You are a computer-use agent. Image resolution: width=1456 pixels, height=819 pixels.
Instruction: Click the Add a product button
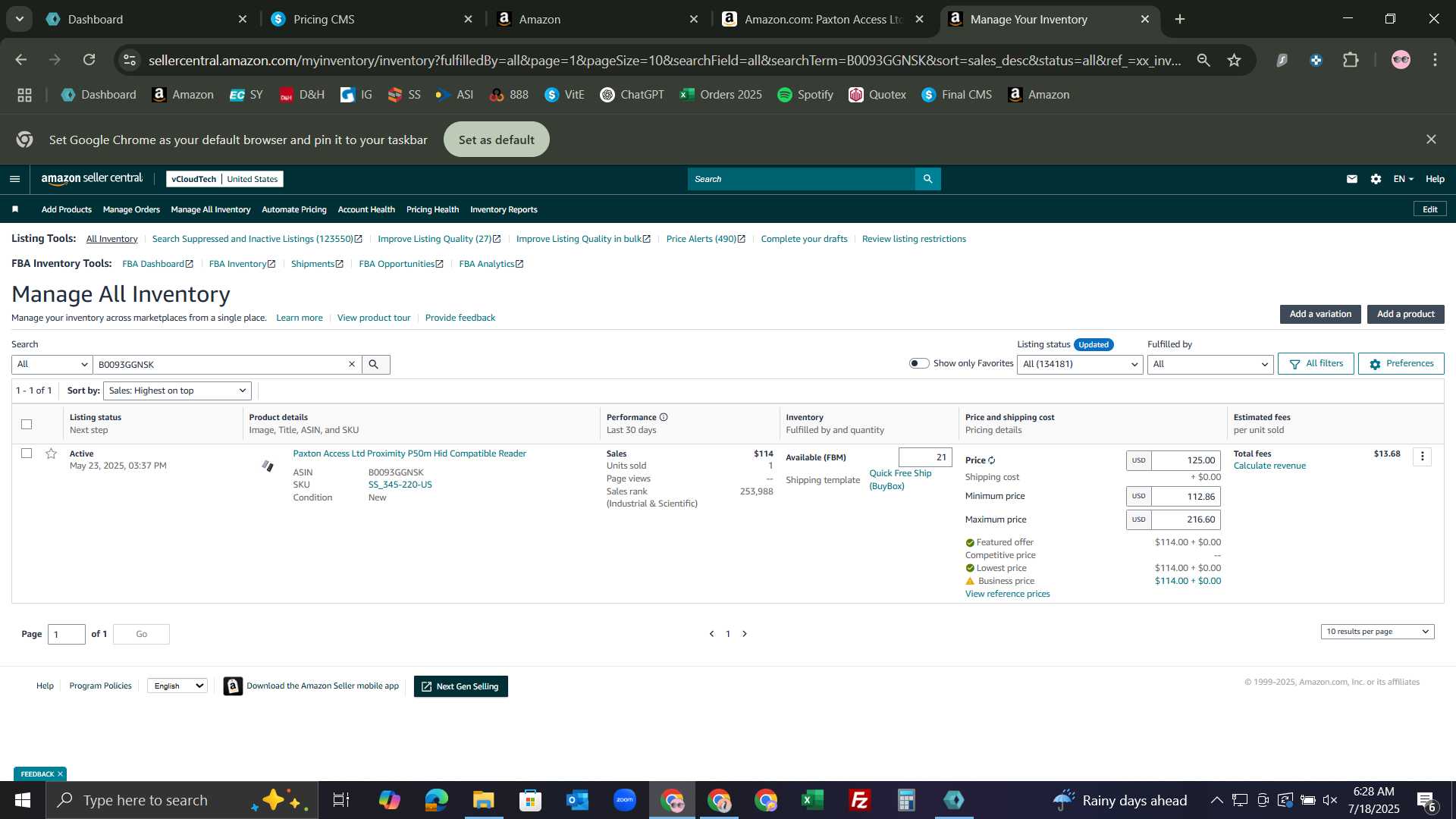click(1405, 314)
